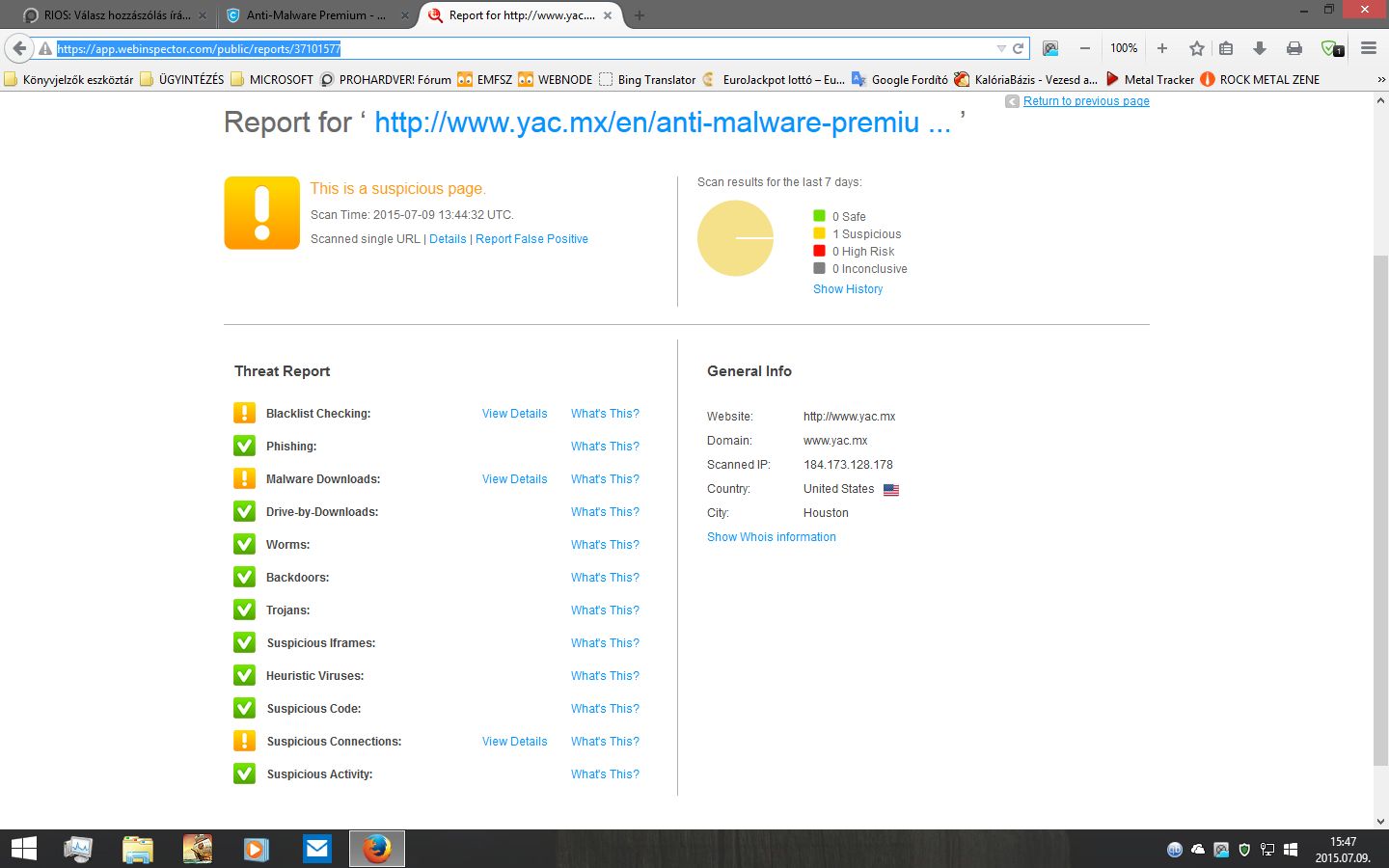Bookmark this page with star icon
This screenshot has width=1389, height=868.
point(1197,48)
